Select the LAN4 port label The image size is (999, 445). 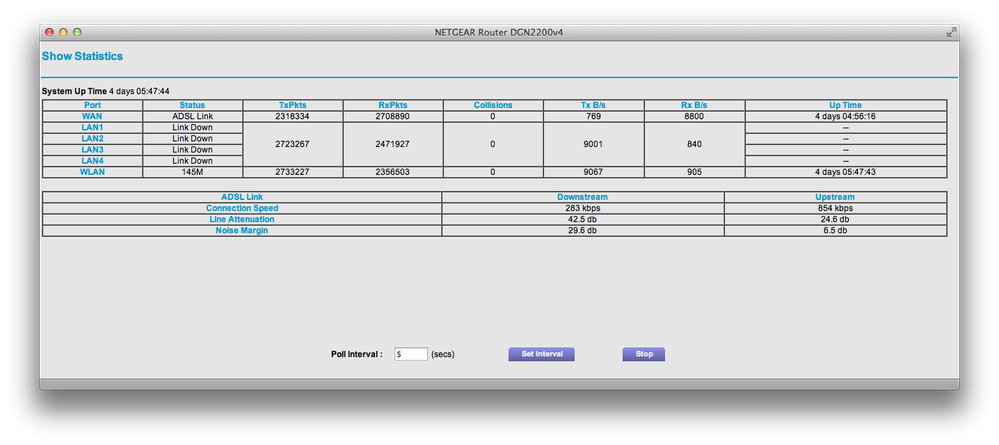point(92,161)
